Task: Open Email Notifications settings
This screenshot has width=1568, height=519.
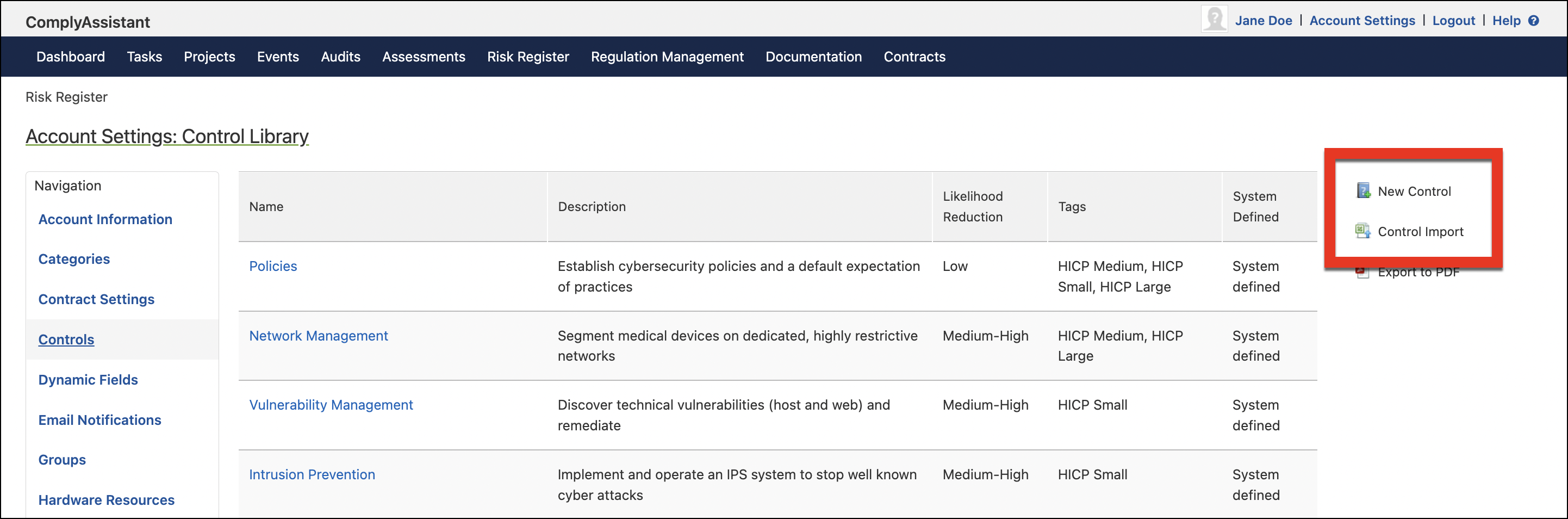Action: pos(100,419)
